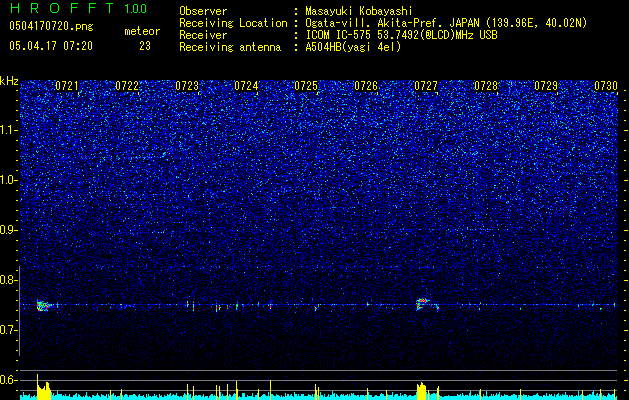This screenshot has height=400, width=629.
Task: Click the large meteor echo under 0727
Action: [424, 304]
